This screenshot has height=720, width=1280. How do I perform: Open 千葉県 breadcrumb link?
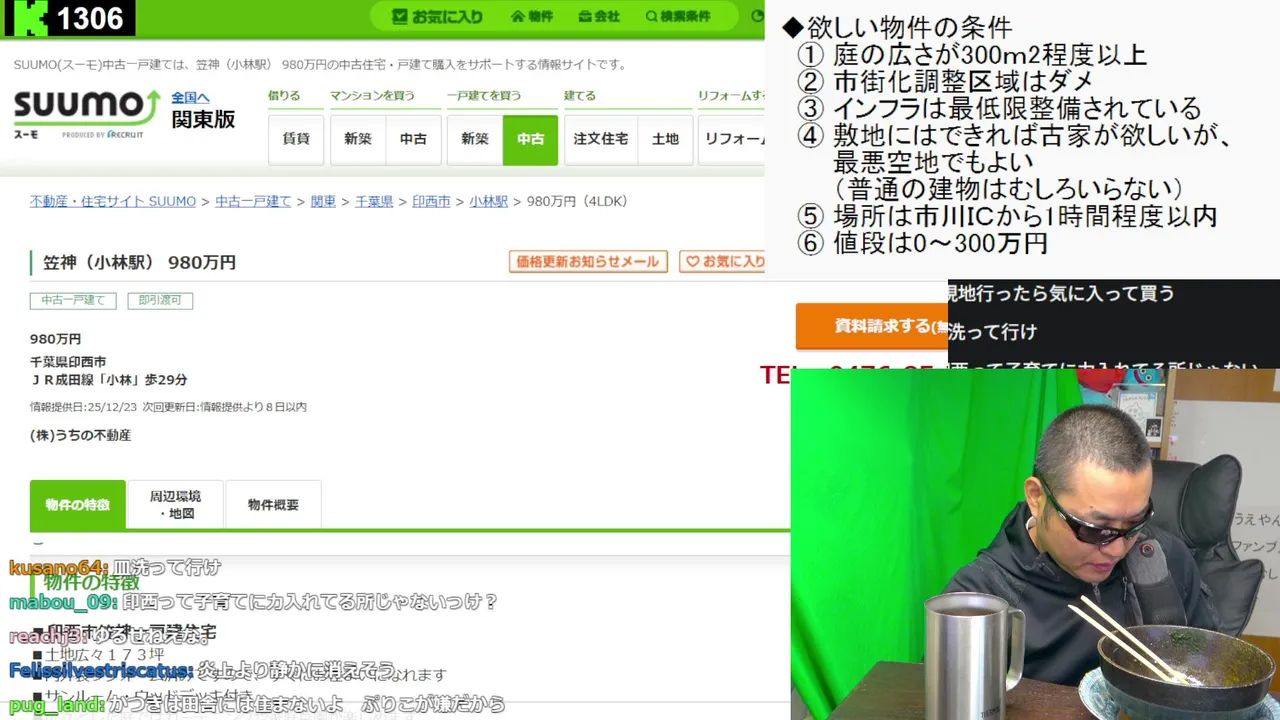(374, 202)
